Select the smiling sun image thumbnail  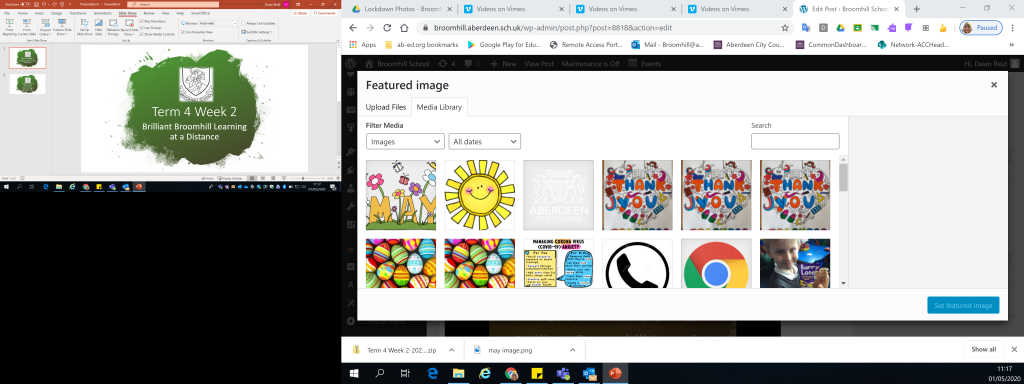(x=479, y=195)
